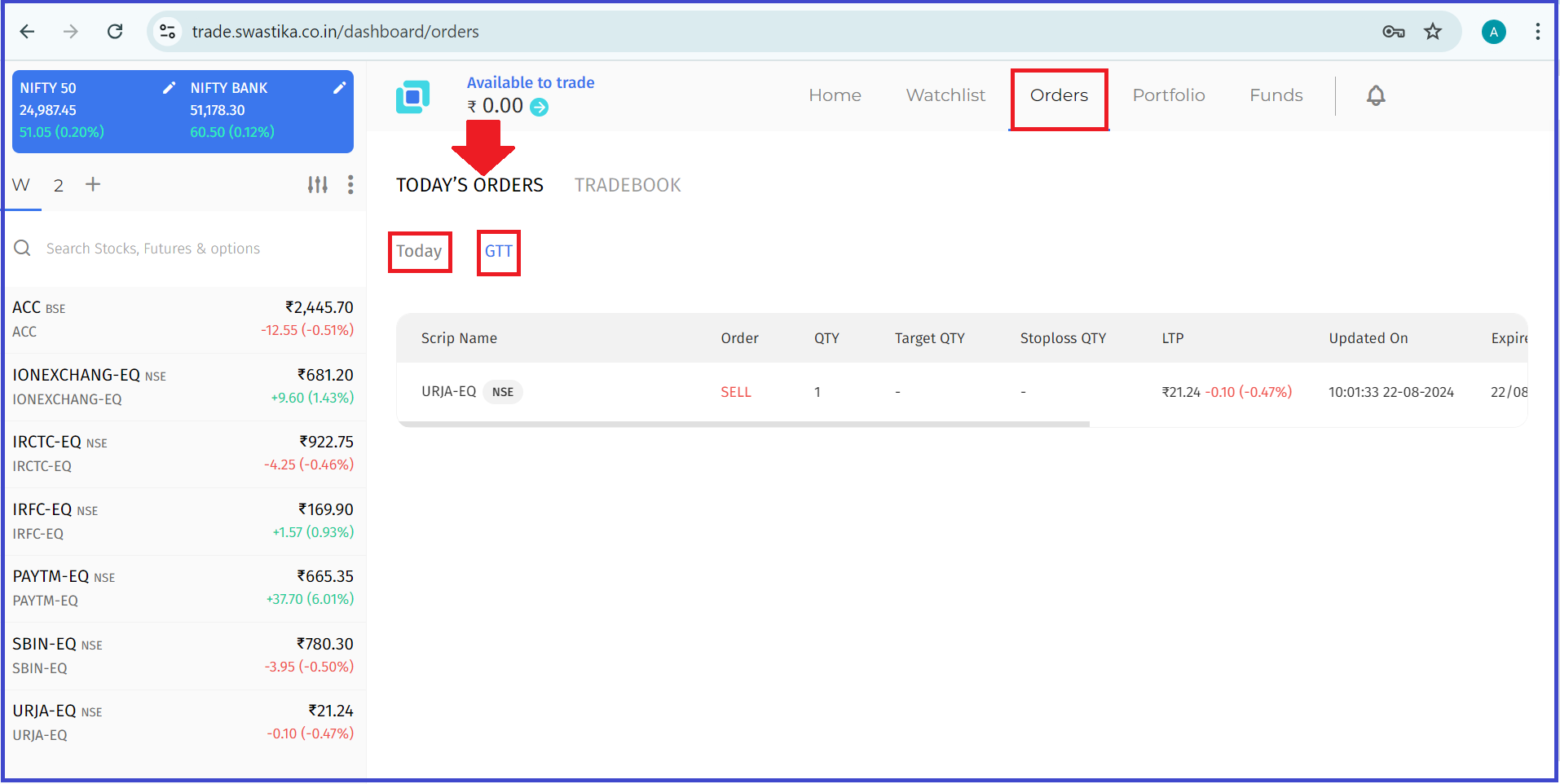Open the Portfolio menu item
This screenshot has height=784, width=1560.
click(x=1168, y=95)
